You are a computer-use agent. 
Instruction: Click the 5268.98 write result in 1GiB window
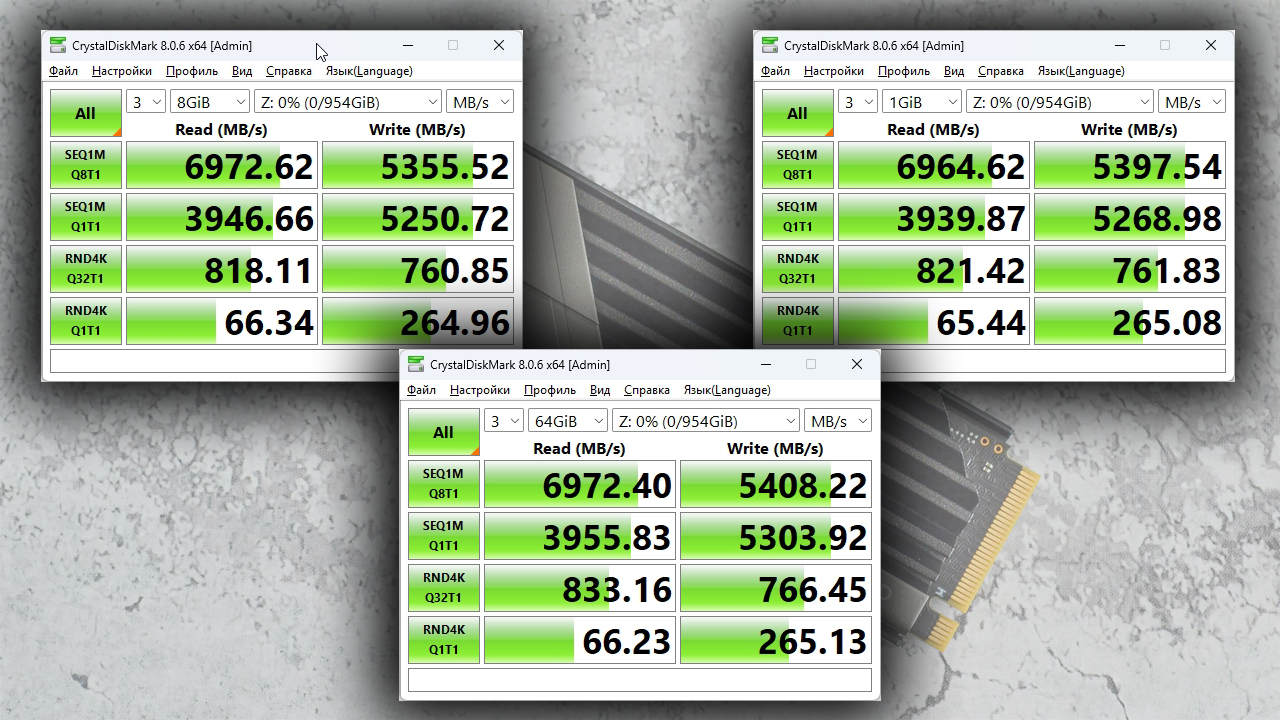[x=1130, y=217]
